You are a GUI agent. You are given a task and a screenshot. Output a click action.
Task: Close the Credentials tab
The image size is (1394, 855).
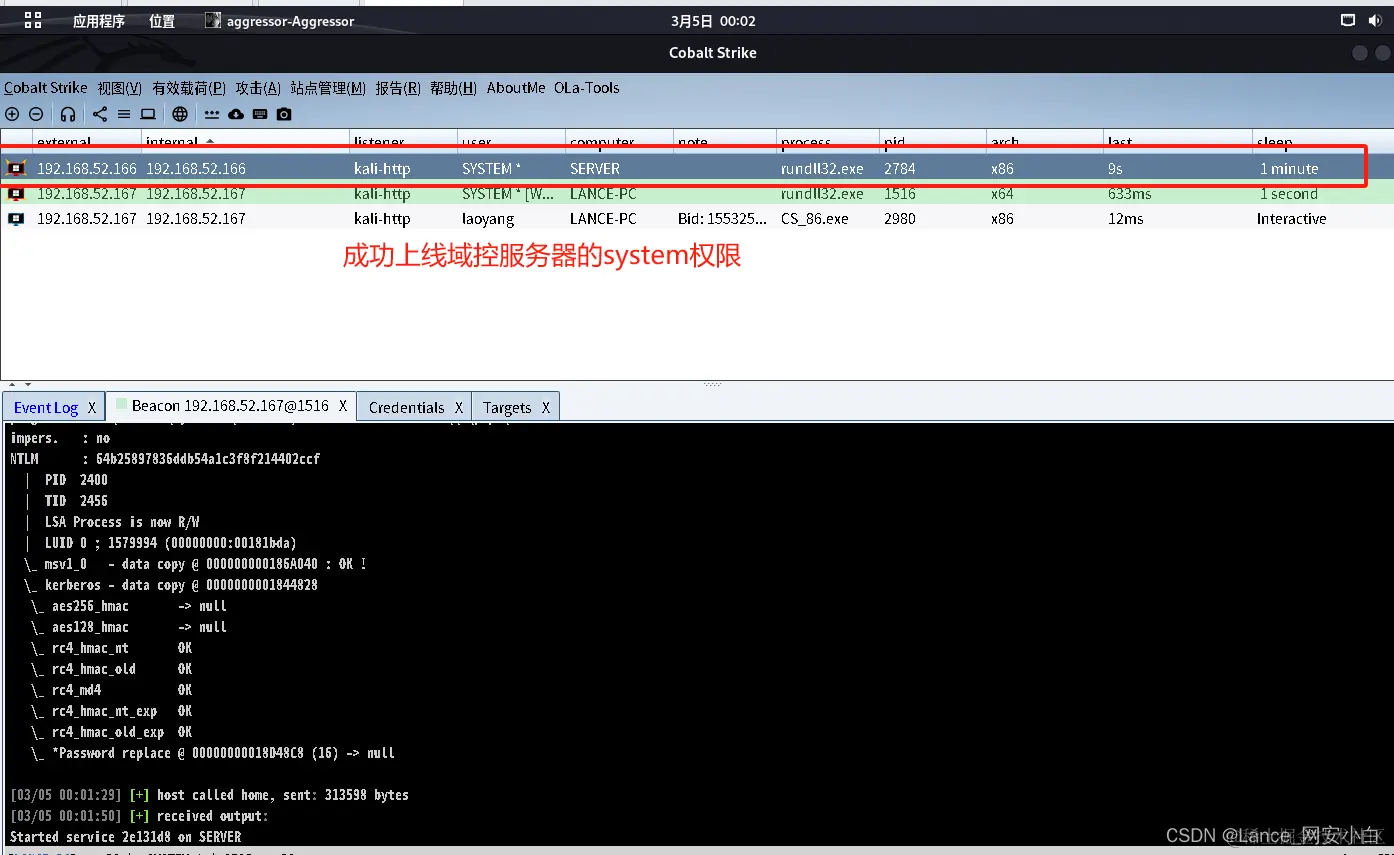(x=459, y=407)
